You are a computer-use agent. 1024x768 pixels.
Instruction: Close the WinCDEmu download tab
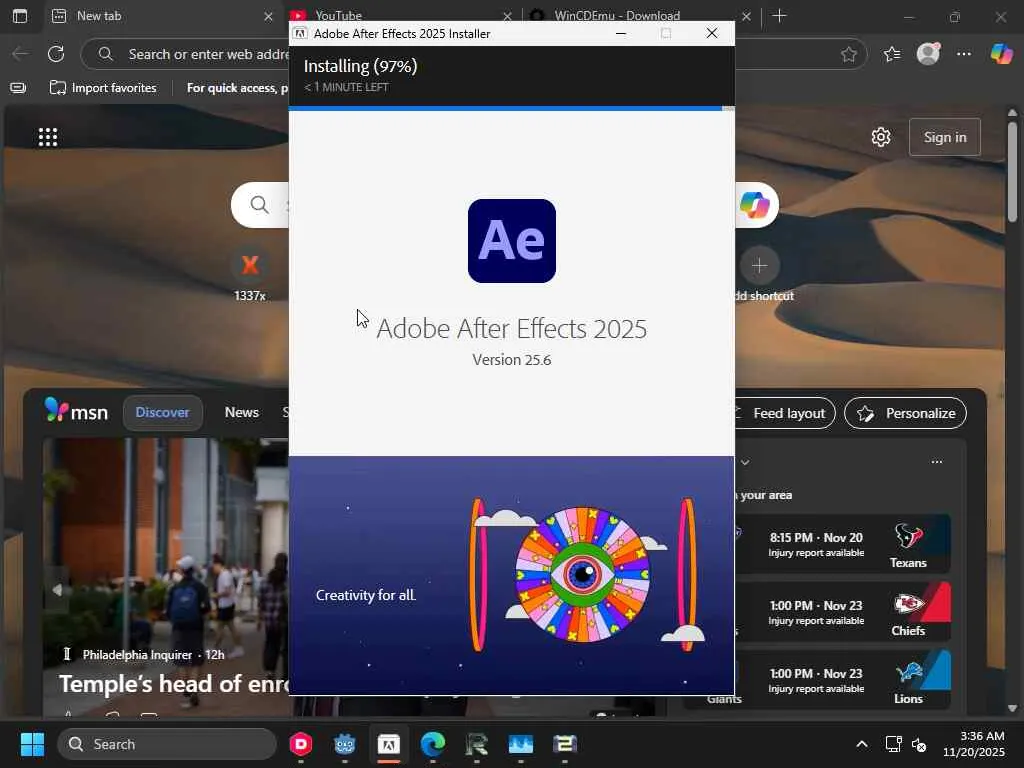tap(746, 16)
